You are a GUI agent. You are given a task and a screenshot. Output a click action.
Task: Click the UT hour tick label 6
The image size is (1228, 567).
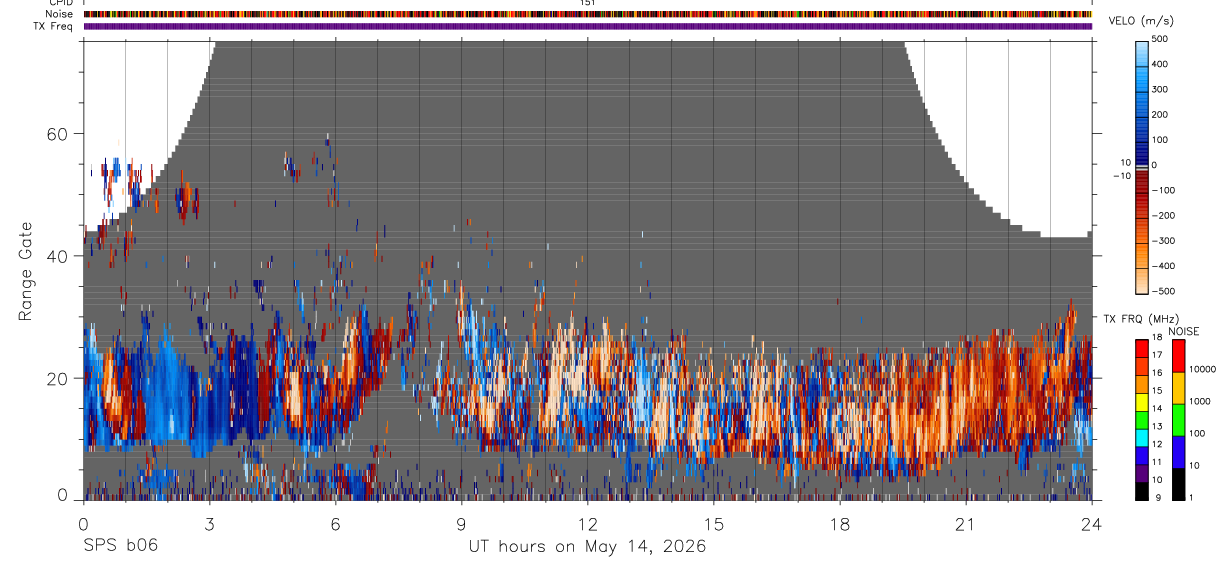pos(335,523)
